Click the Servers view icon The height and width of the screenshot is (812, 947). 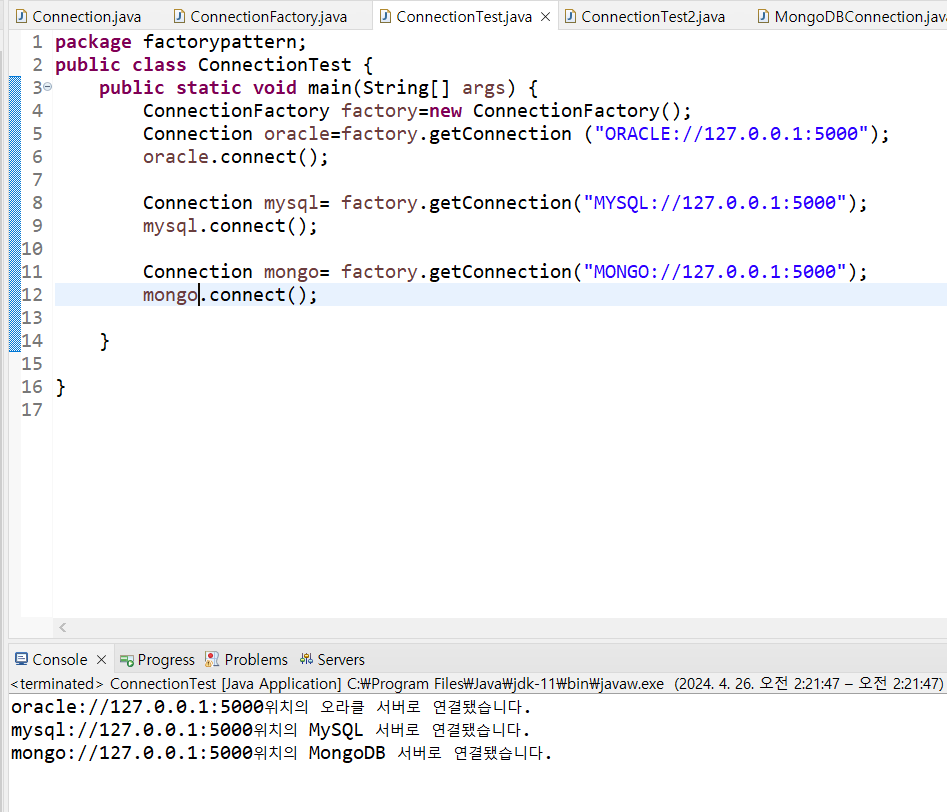(306, 659)
